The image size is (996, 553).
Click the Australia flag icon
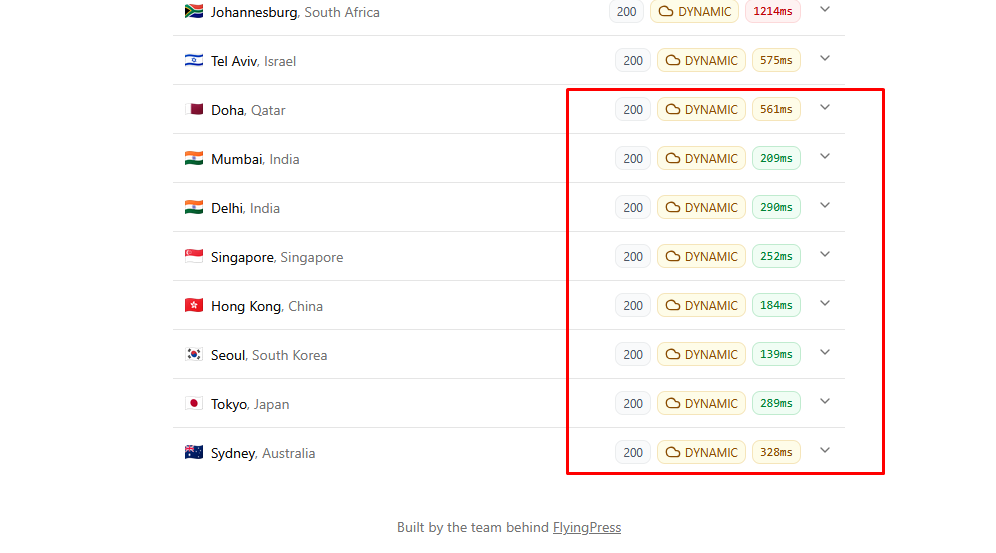point(194,452)
